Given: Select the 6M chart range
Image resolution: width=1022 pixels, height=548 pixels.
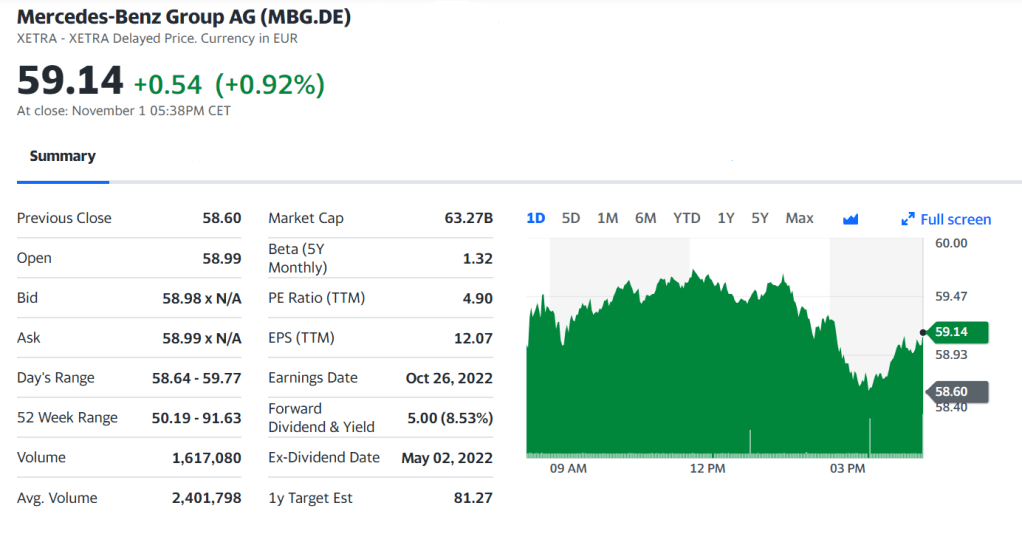Looking at the screenshot, I should click(x=645, y=218).
